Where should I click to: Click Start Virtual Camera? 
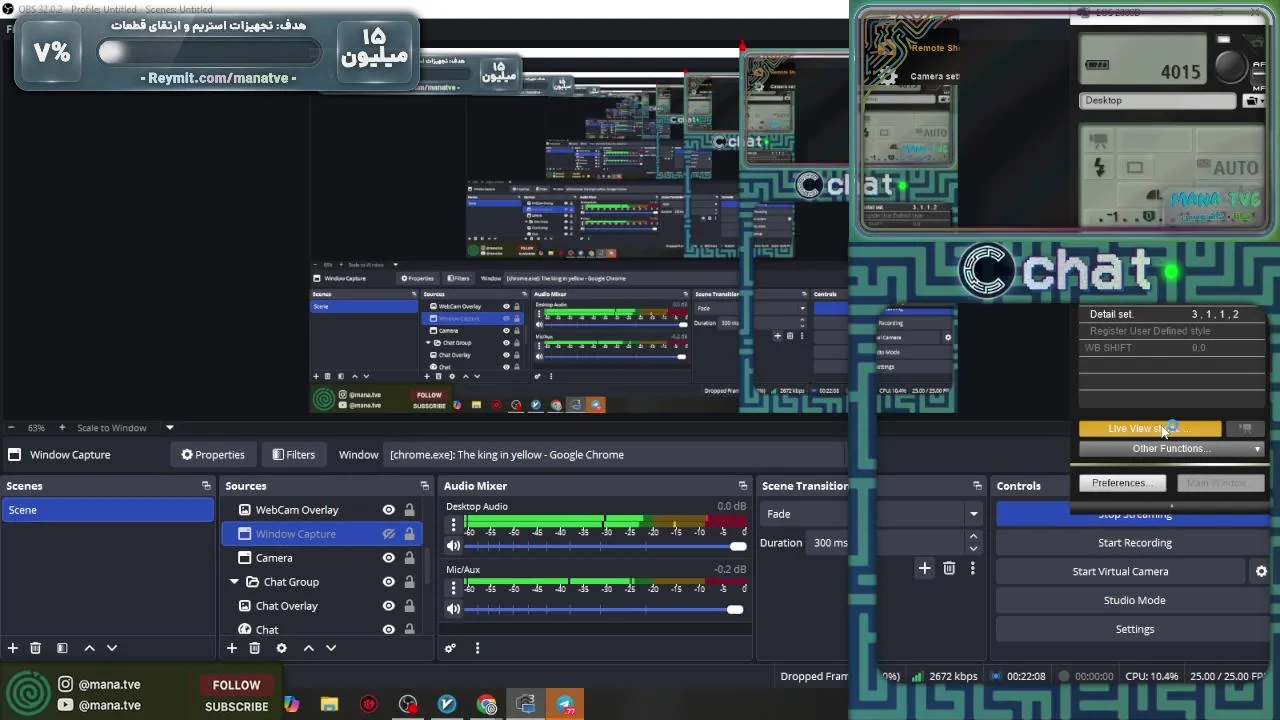pyautogui.click(x=1120, y=572)
